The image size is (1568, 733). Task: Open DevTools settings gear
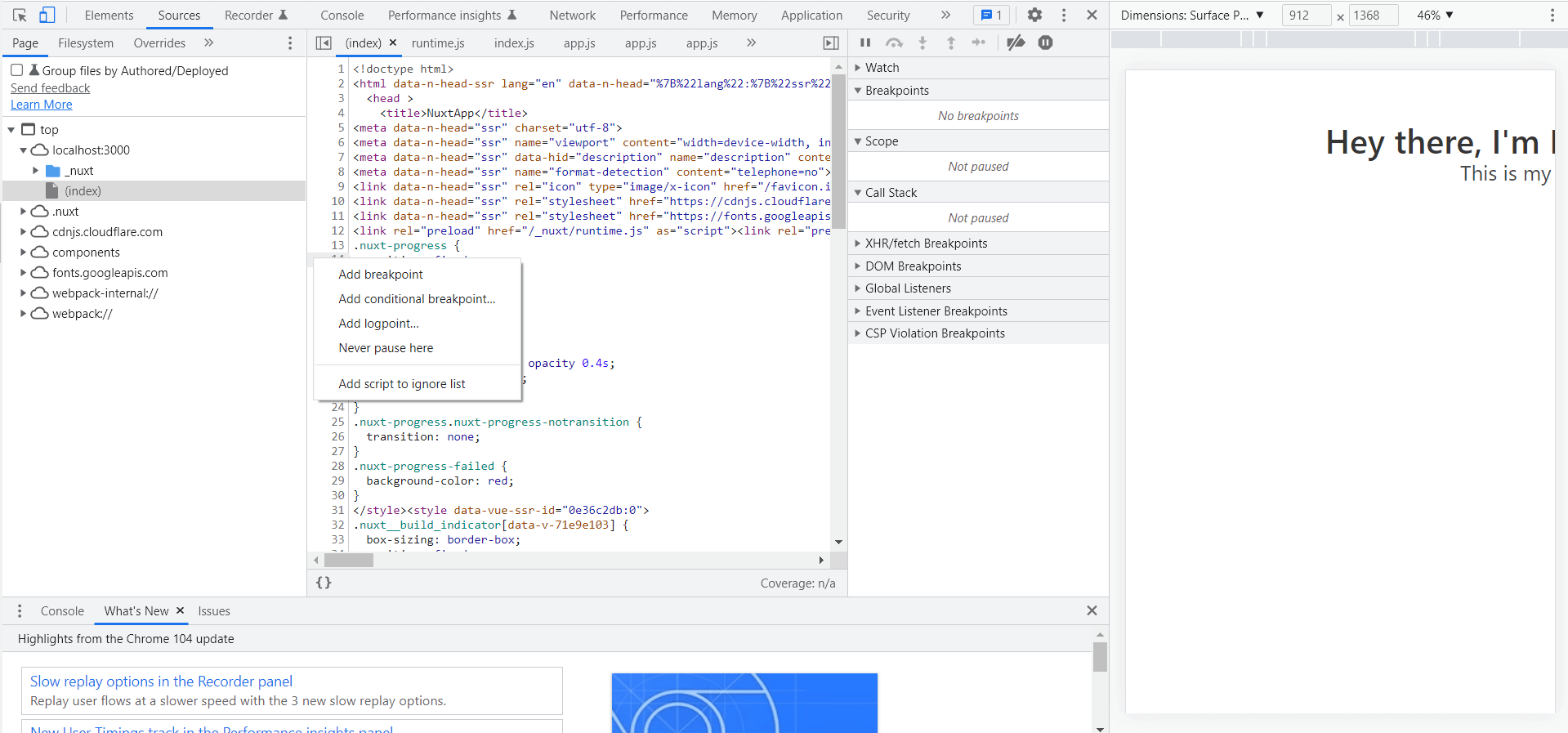click(x=1034, y=15)
